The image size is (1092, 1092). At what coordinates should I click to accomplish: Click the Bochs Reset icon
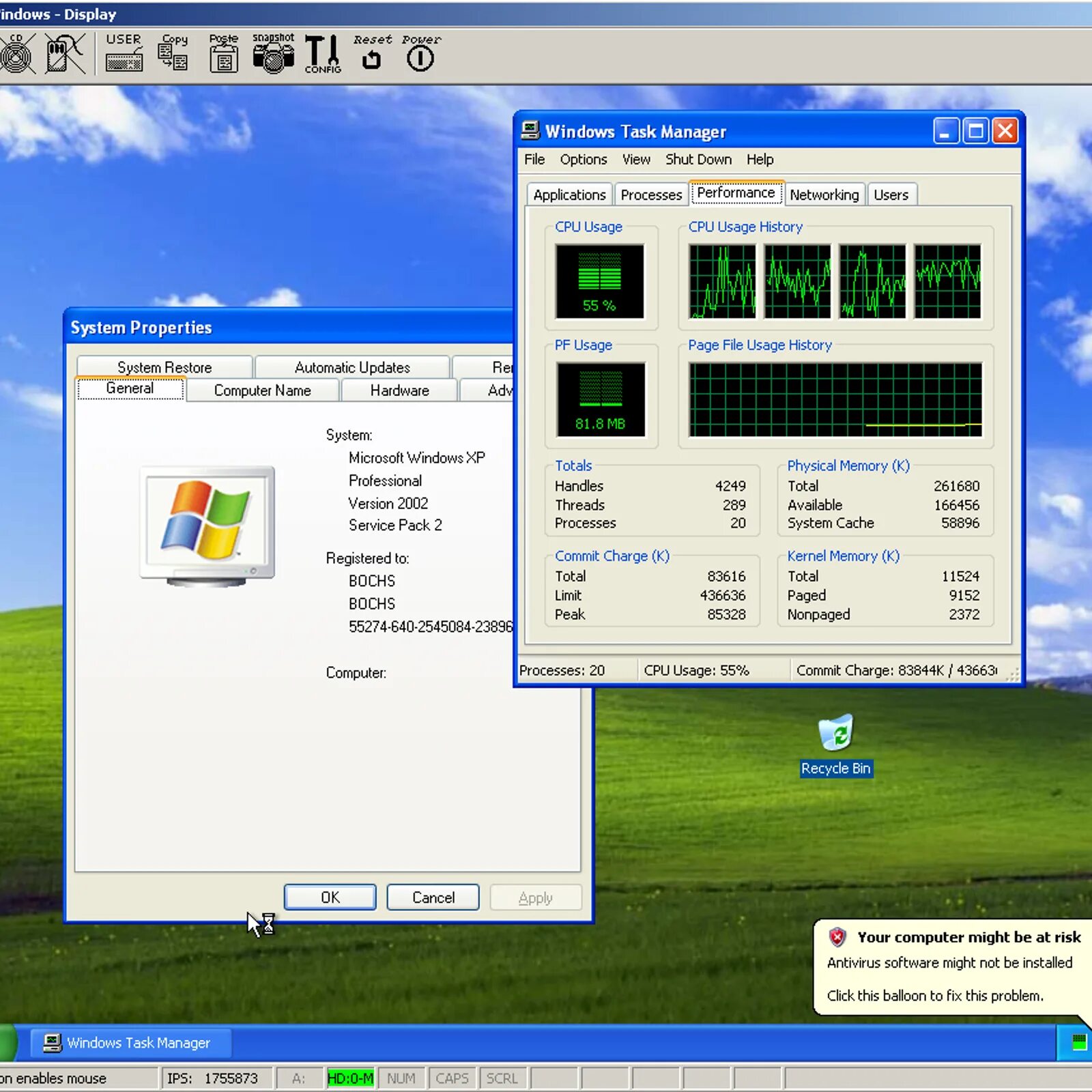(372, 53)
